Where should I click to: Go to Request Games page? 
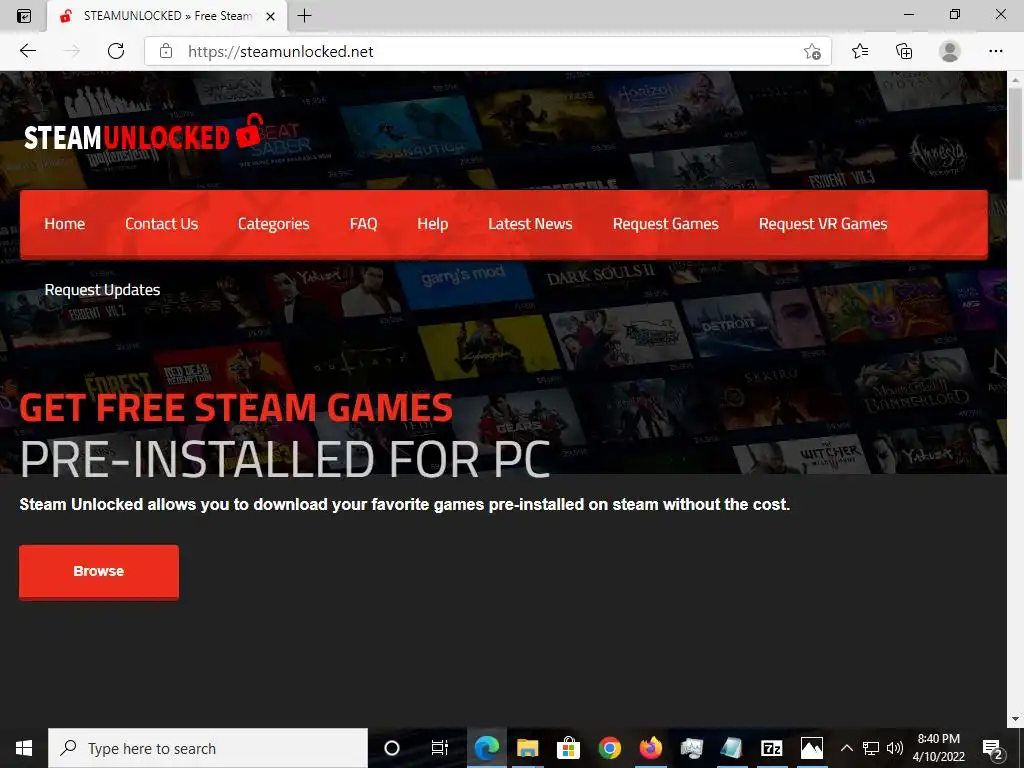coord(665,224)
